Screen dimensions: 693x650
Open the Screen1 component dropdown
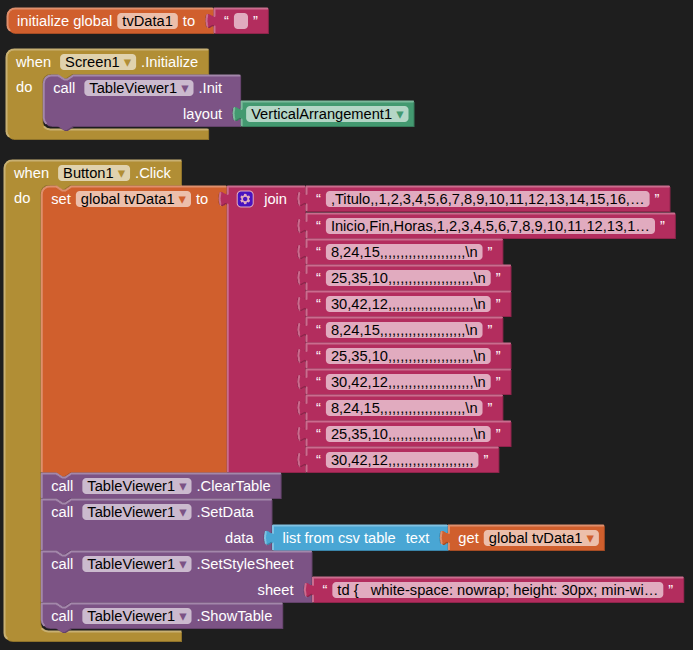coord(129,62)
